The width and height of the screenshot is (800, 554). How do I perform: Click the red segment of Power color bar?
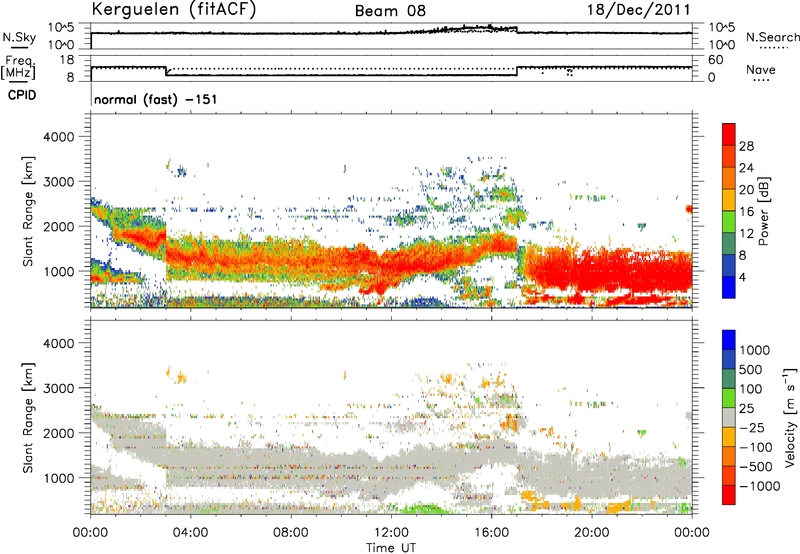[x=729, y=135]
